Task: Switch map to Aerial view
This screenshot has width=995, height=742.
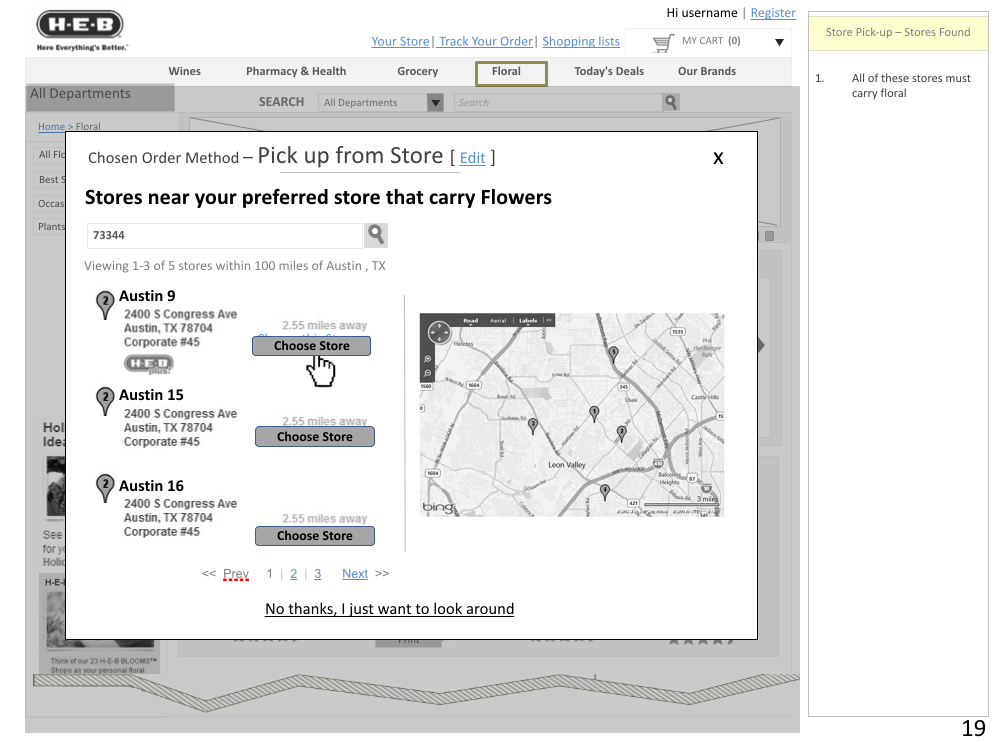Action: point(498,321)
